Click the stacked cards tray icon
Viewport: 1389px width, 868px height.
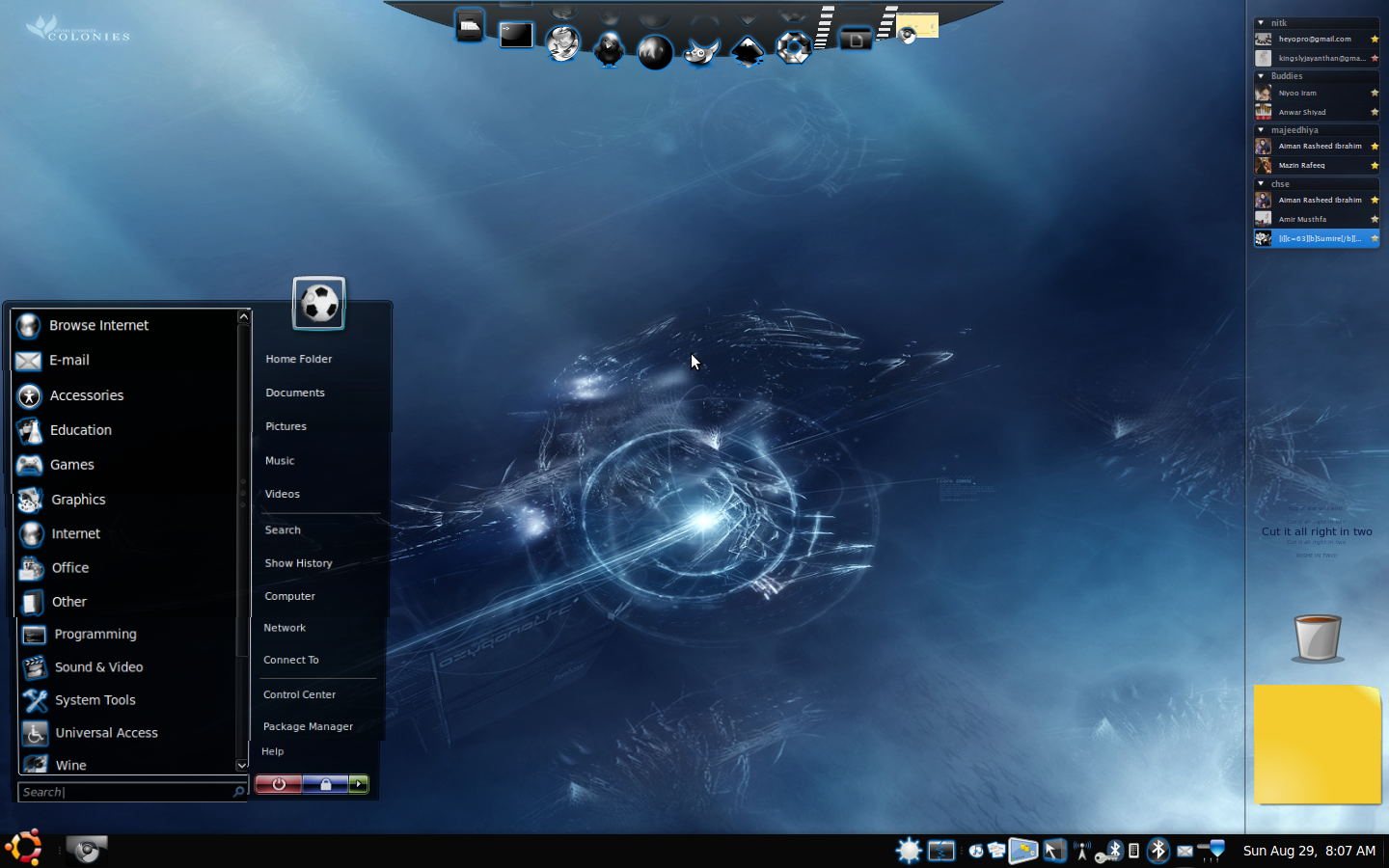pyautogui.click(x=996, y=851)
